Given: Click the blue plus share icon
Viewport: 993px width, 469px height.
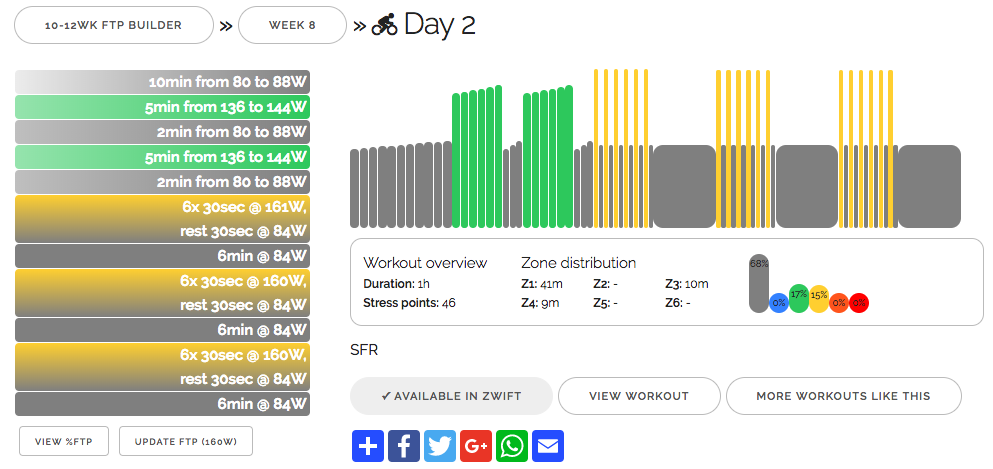Looking at the screenshot, I should [368, 445].
